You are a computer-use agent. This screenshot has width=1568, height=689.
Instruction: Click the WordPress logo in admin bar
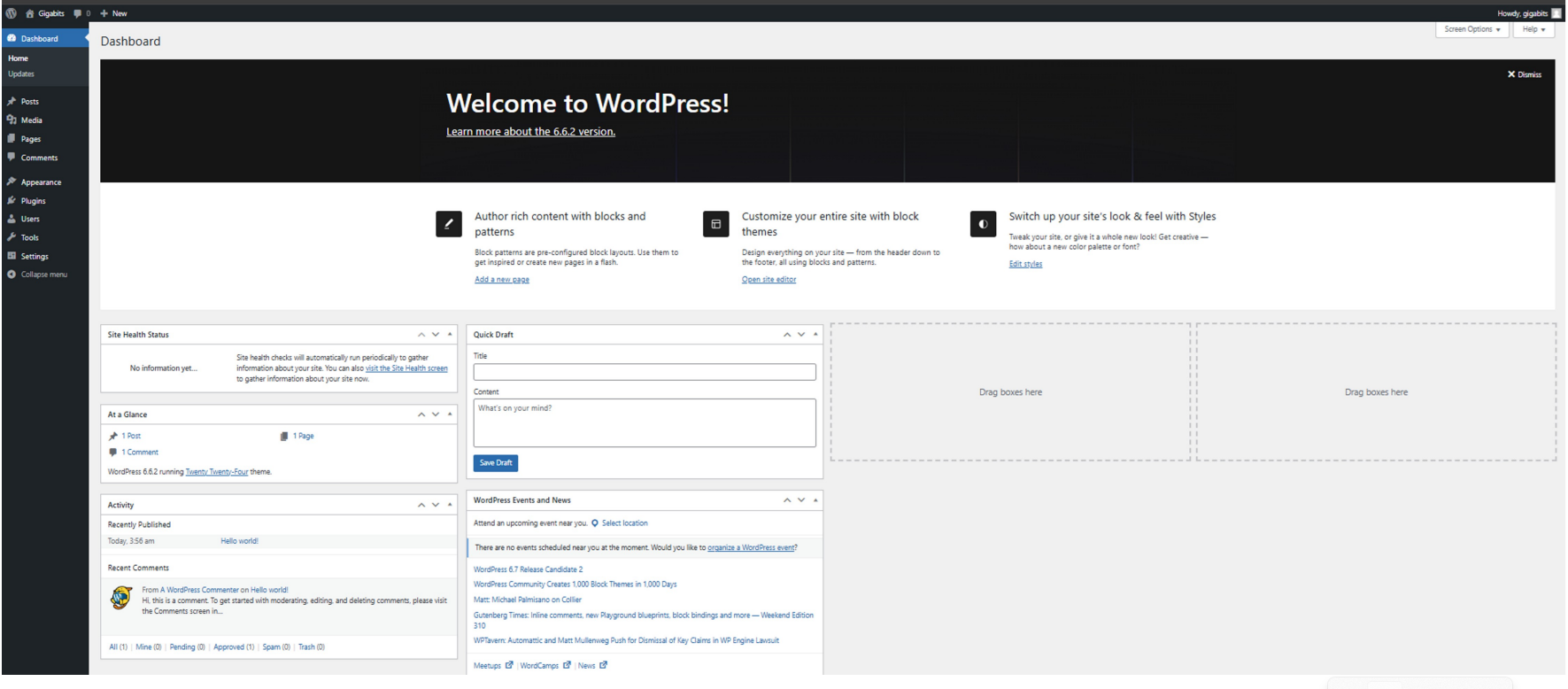tap(11, 13)
